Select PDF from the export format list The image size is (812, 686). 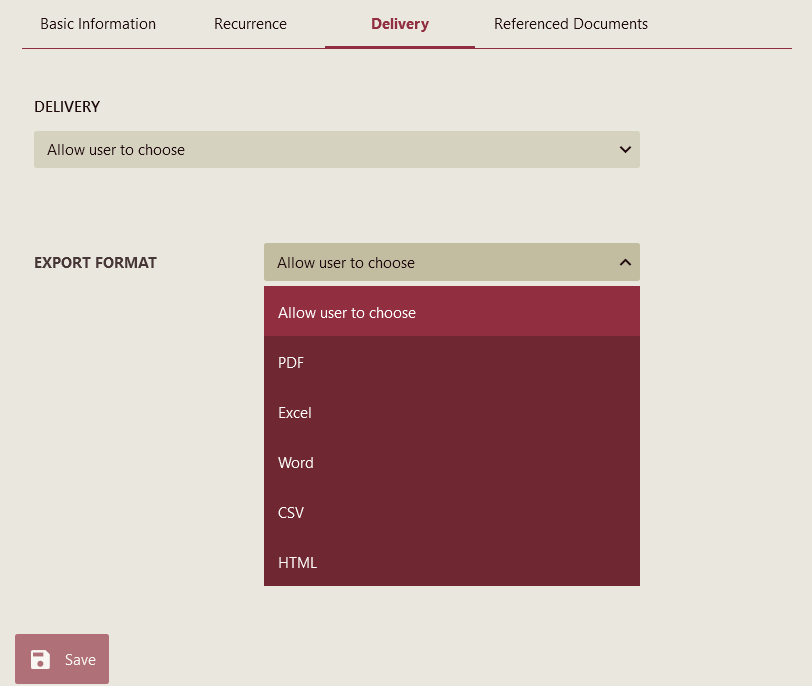click(x=451, y=362)
